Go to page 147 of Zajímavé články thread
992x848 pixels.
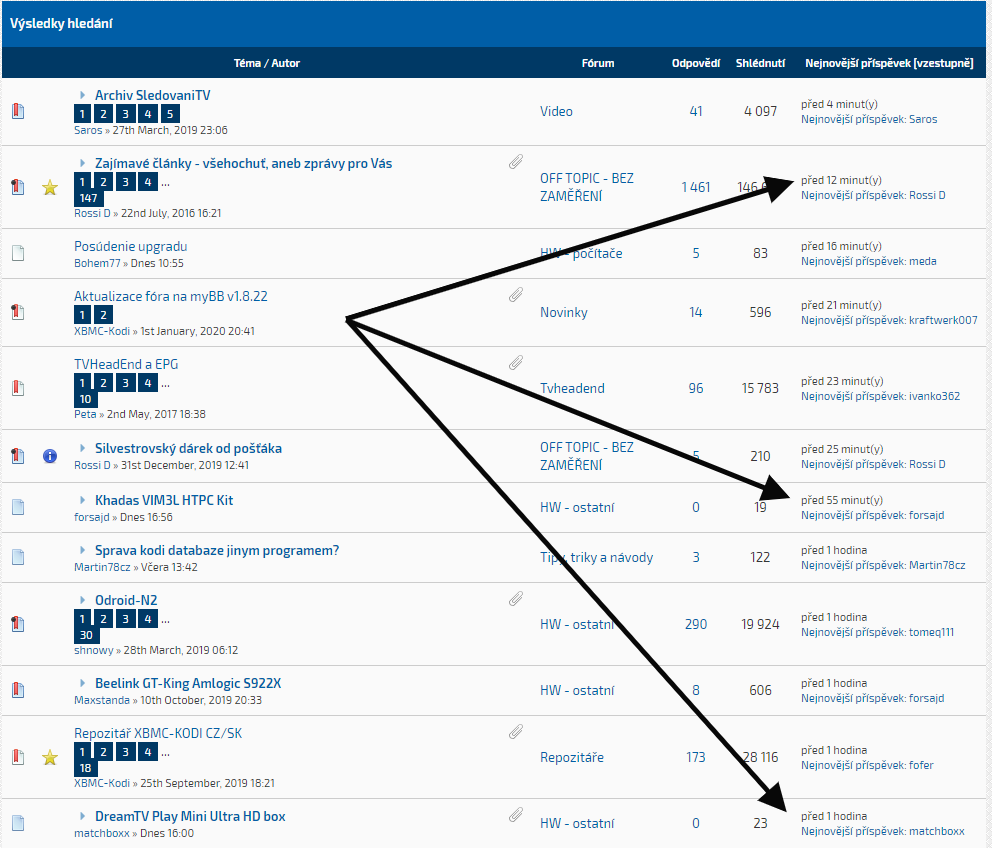point(87,199)
